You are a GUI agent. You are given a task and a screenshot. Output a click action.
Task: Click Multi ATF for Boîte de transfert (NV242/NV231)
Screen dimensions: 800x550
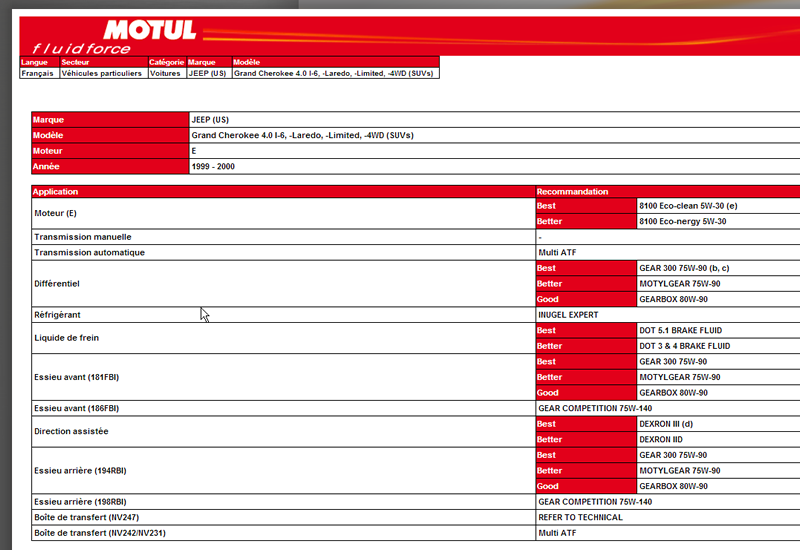point(557,533)
